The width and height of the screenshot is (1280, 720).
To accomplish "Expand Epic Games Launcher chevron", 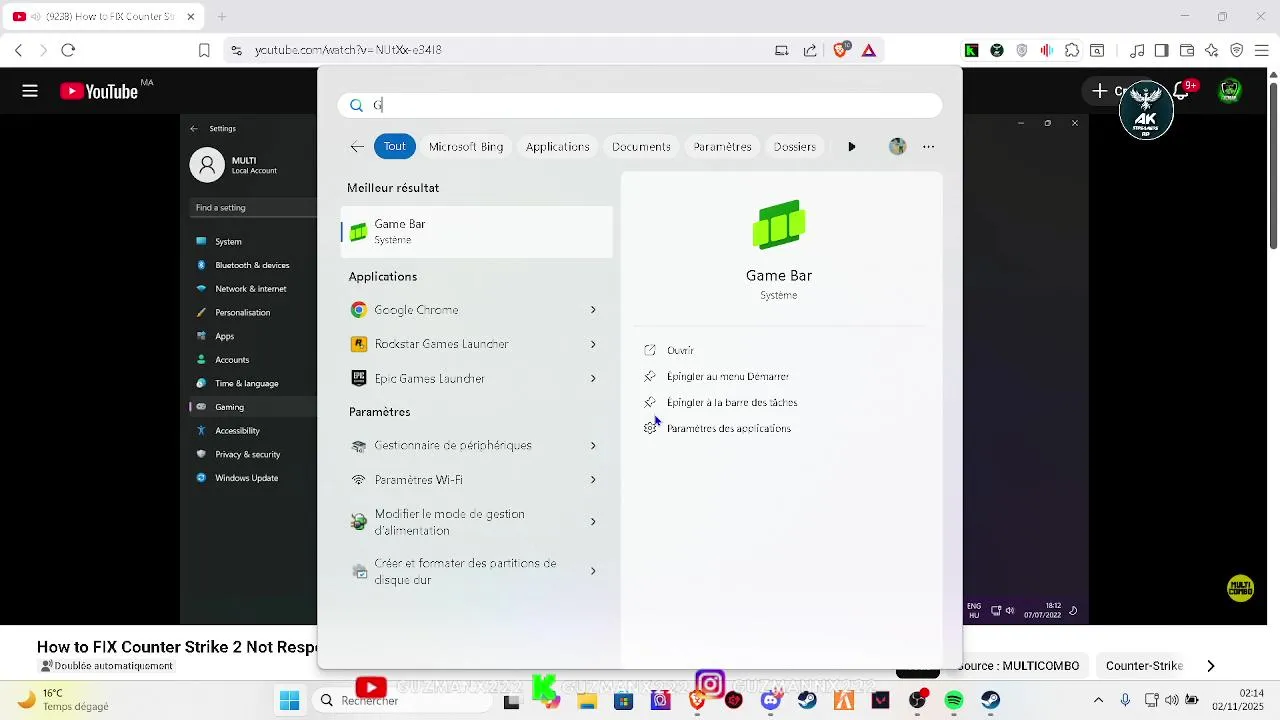I will [x=593, y=378].
